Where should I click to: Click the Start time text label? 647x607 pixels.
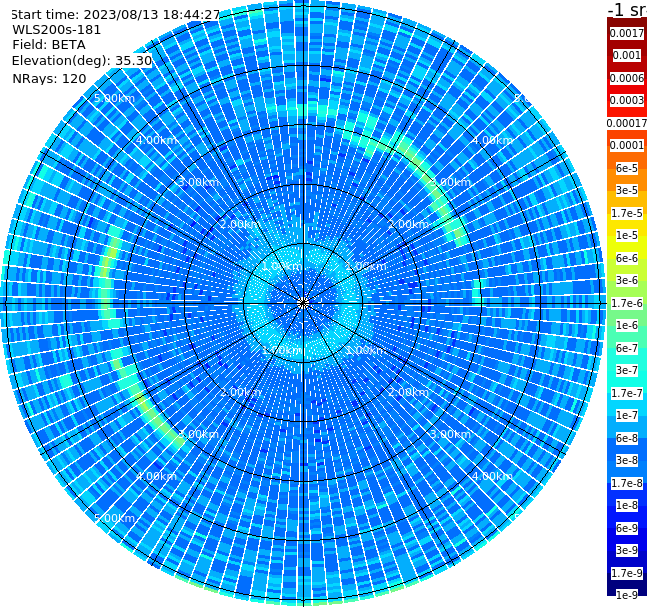115,14
